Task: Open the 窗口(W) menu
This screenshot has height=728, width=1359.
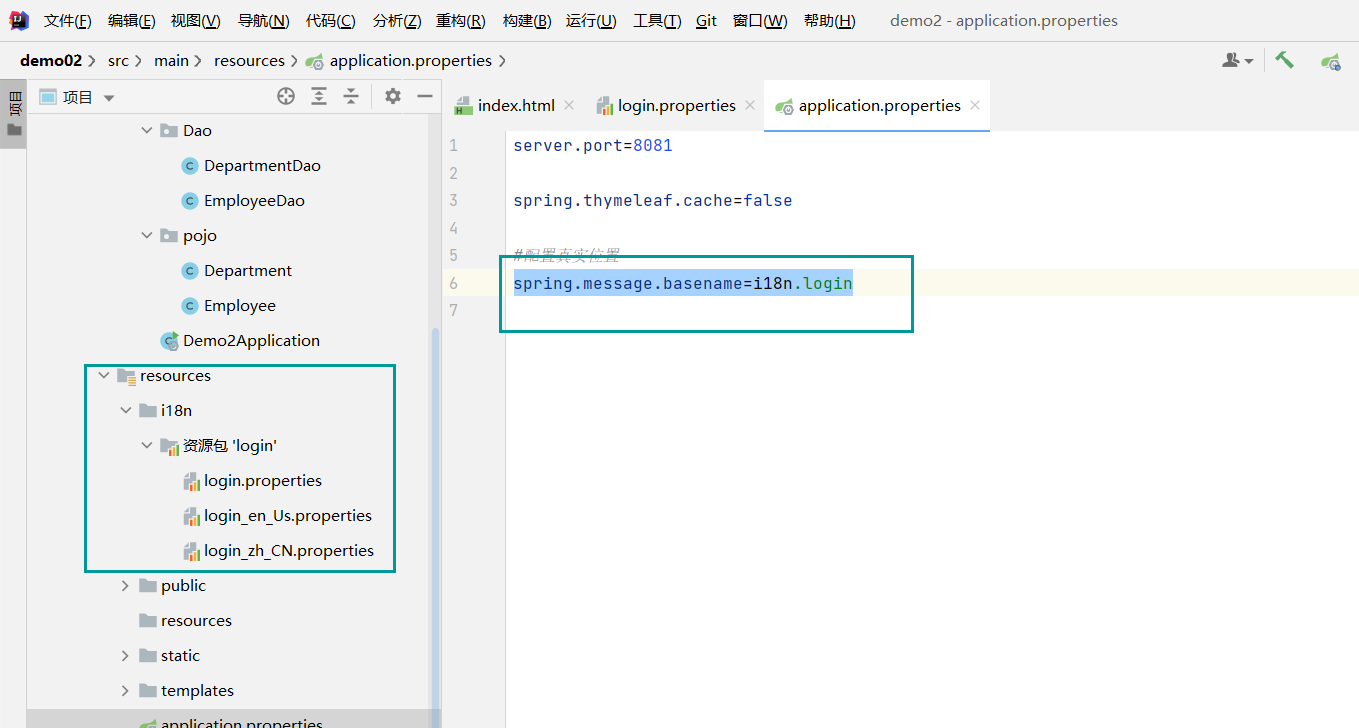Action: point(760,21)
